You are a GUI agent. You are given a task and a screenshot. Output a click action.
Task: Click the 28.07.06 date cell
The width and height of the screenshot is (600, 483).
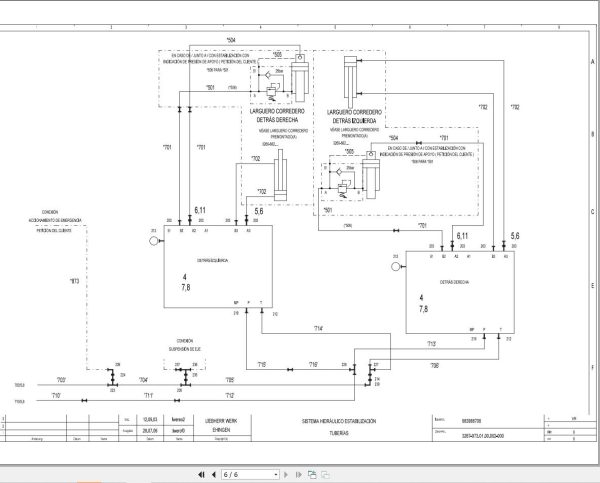[x=150, y=431]
